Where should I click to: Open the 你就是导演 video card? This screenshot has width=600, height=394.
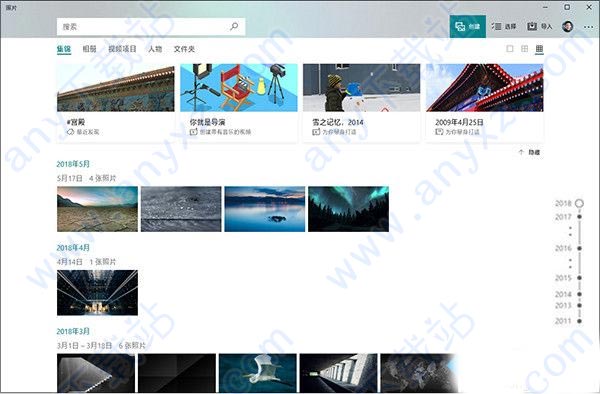[x=239, y=103]
